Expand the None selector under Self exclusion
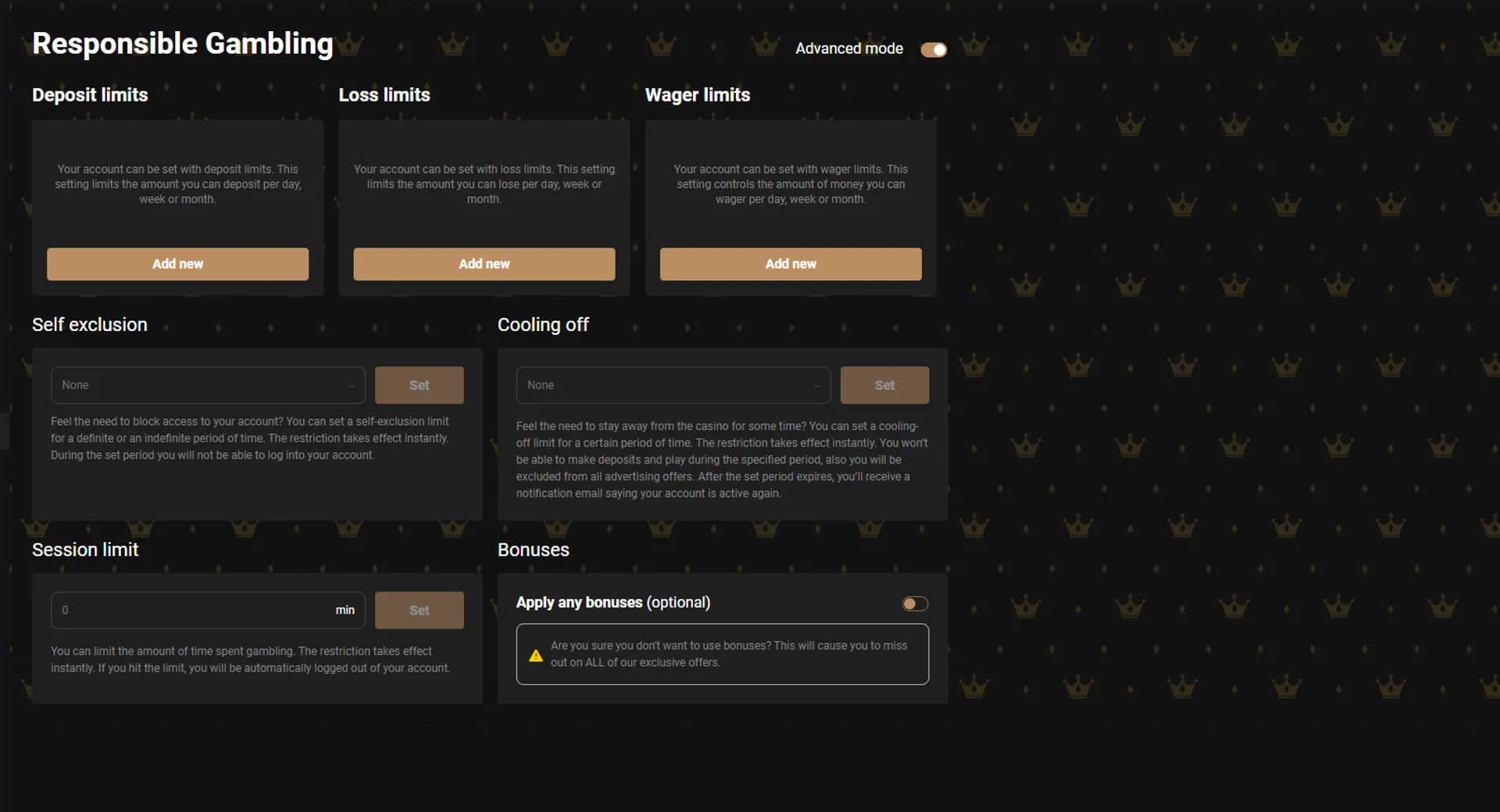The image size is (1500, 812). [x=207, y=385]
